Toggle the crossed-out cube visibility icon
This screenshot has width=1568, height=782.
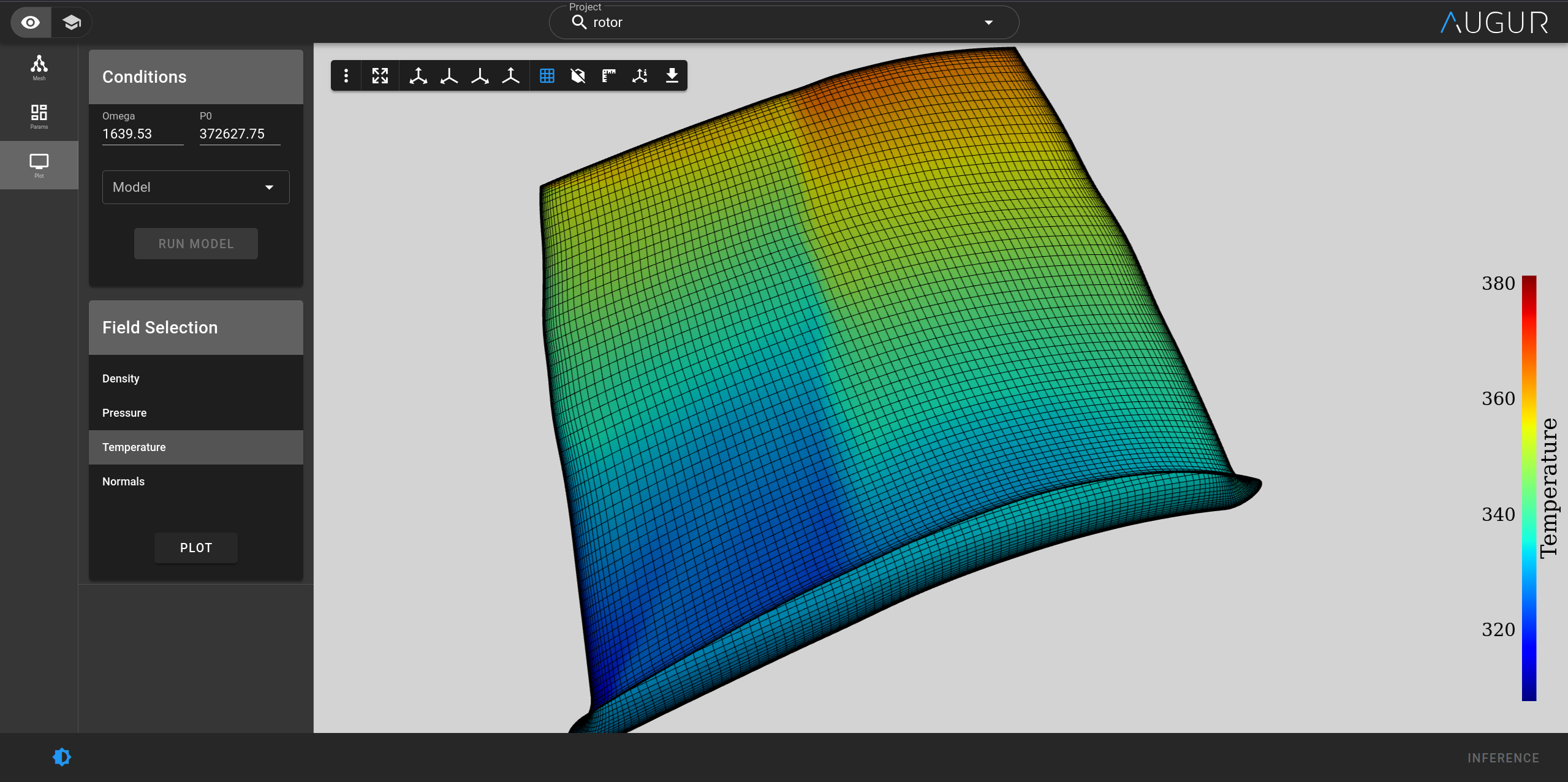pyautogui.click(x=577, y=75)
